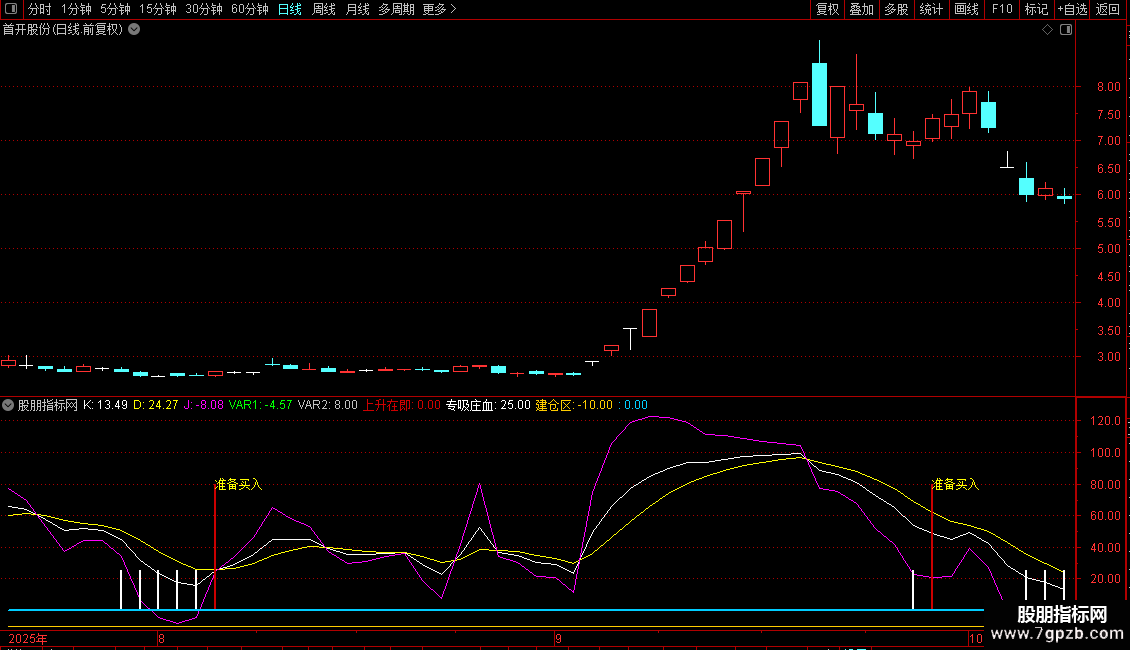Click 标记 mark button
This screenshot has width=1130, height=650.
(1036, 9)
